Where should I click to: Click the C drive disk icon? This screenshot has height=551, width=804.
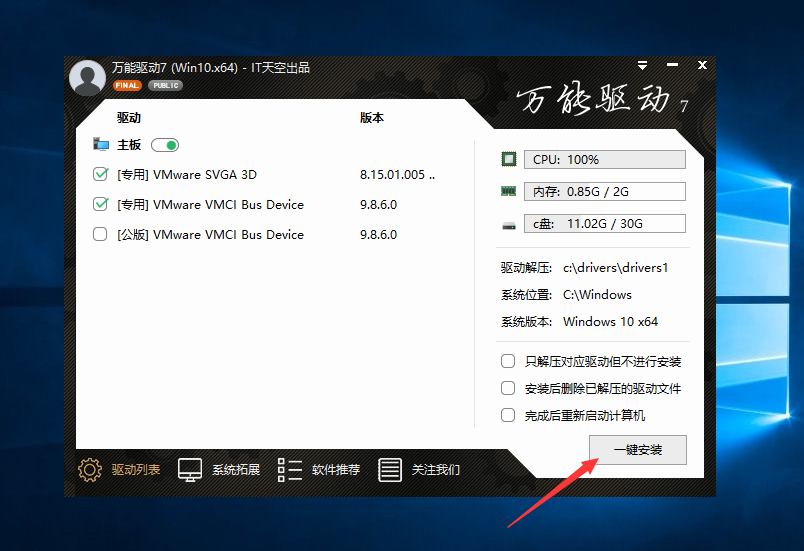pyautogui.click(x=509, y=225)
